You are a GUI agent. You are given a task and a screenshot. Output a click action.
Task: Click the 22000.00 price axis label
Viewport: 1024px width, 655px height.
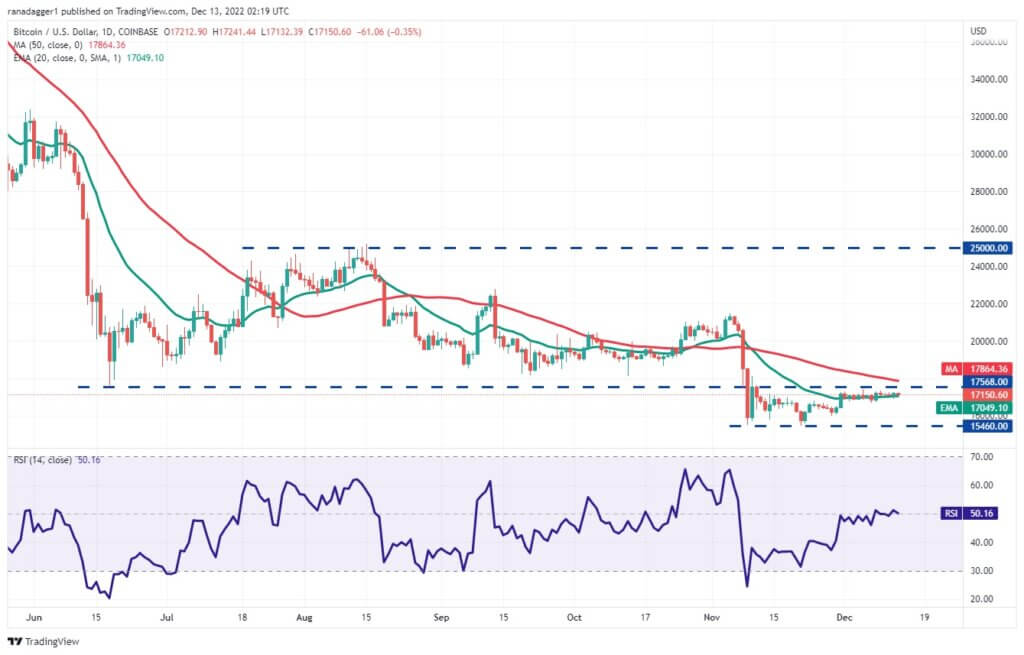click(x=989, y=304)
